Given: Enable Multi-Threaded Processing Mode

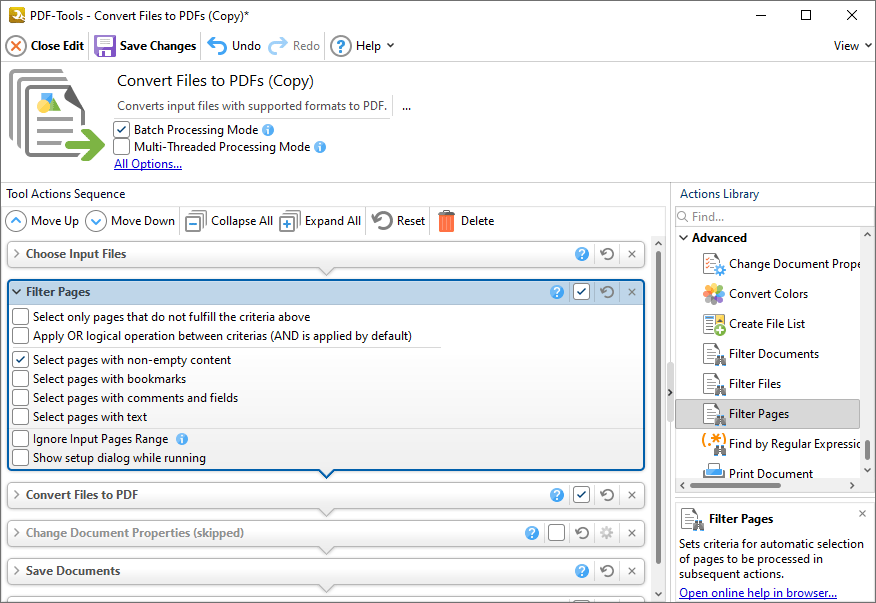Looking at the screenshot, I should 121,147.
